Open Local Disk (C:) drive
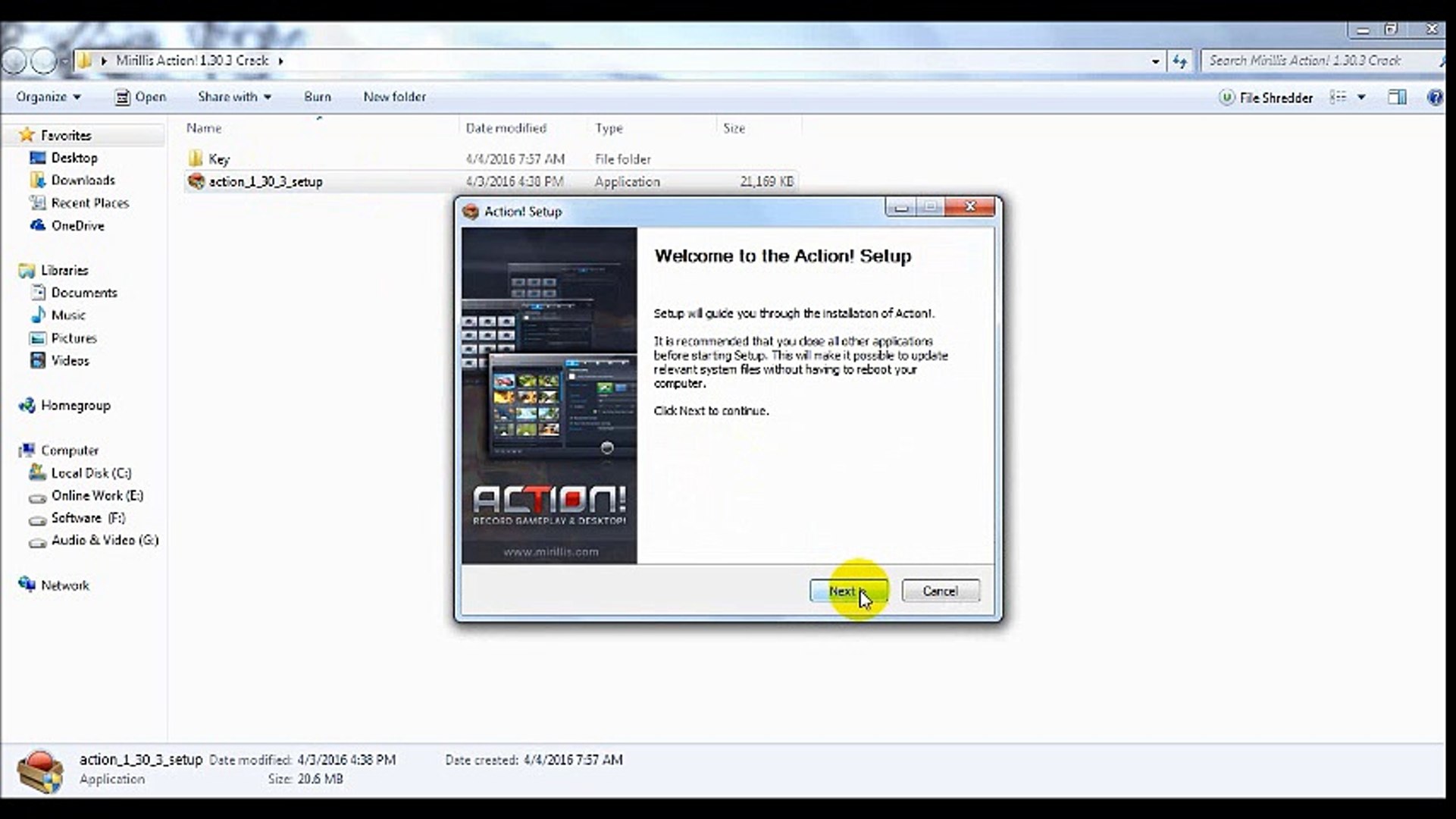 click(x=90, y=472)
